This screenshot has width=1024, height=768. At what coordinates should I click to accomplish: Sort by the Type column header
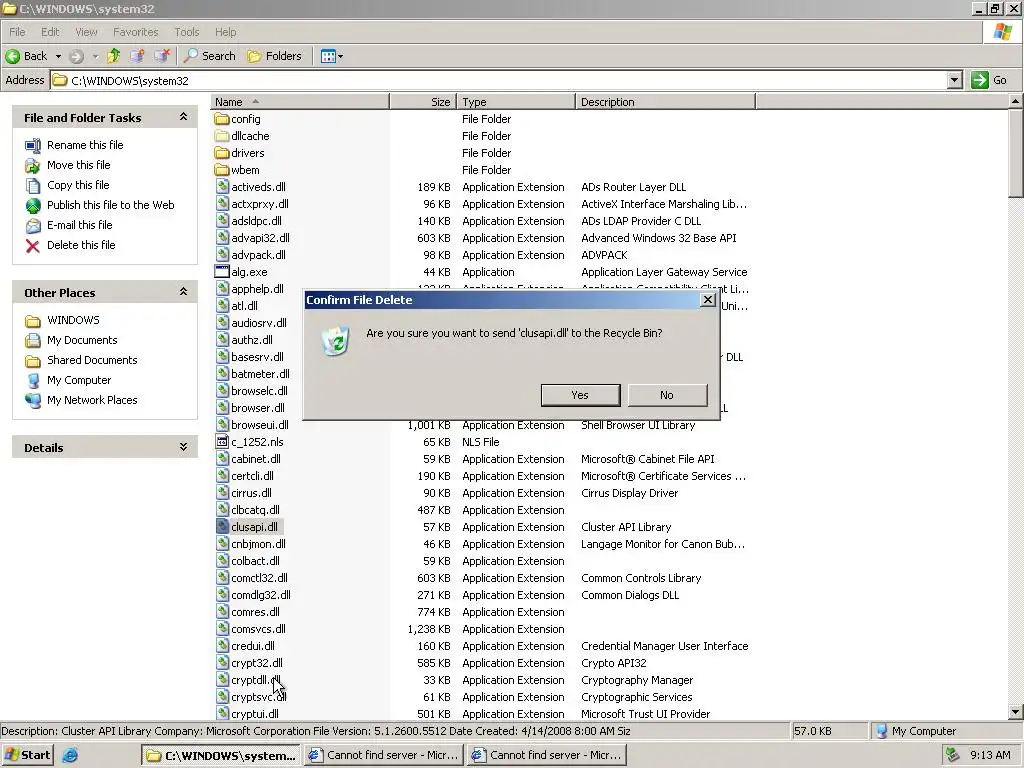tap(516, 102)
